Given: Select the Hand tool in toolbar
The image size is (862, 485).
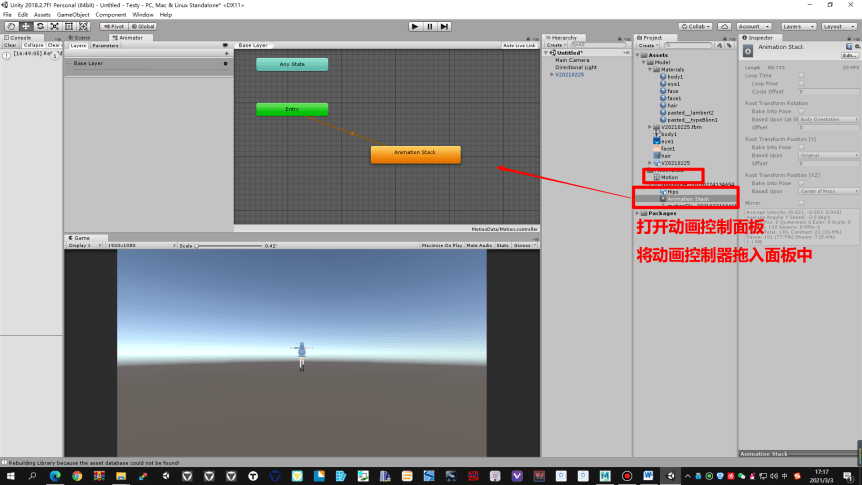Looking at the screenshot, I should (11, 26).
